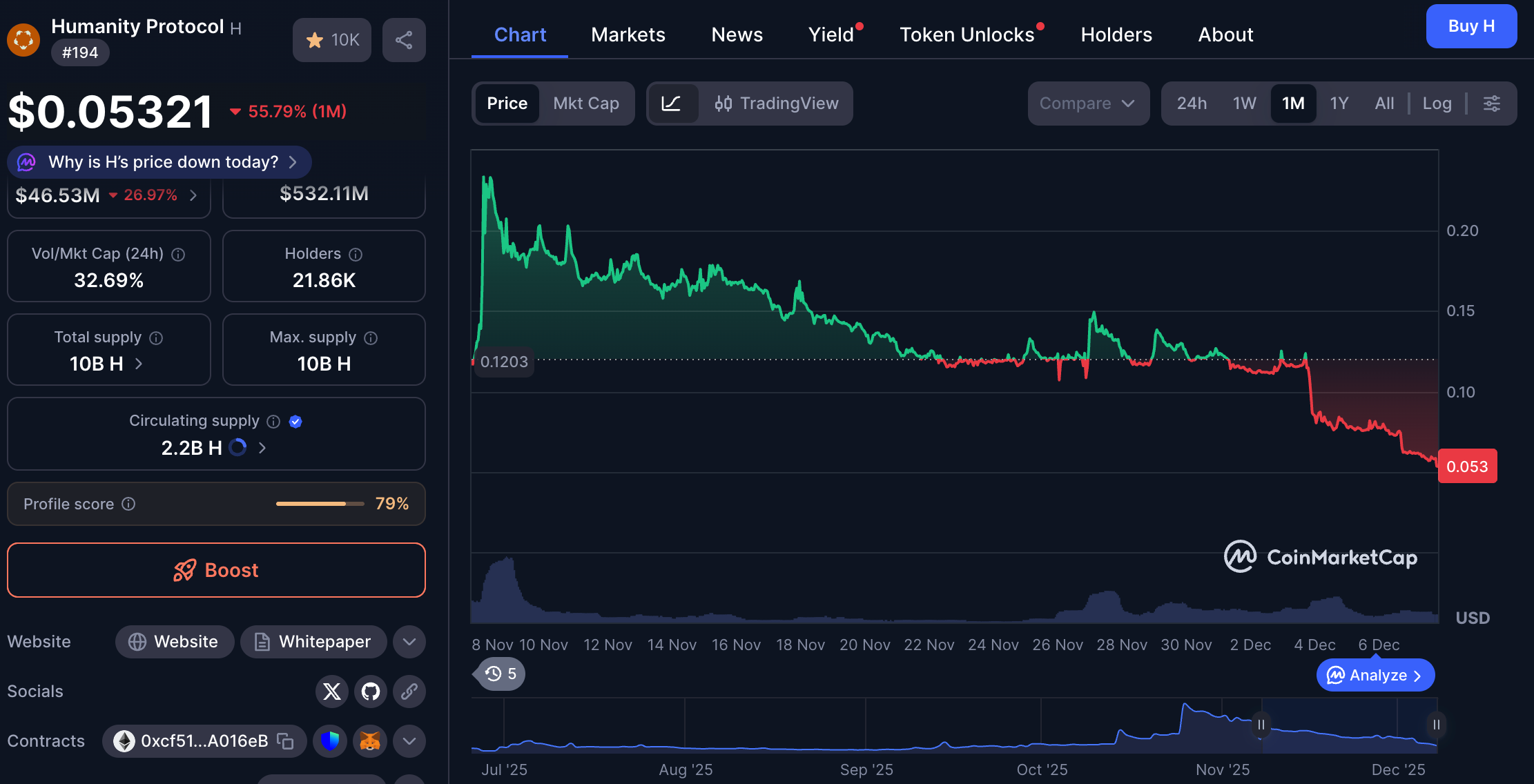
Task: Click the Boost button
Action: point(216,570)
